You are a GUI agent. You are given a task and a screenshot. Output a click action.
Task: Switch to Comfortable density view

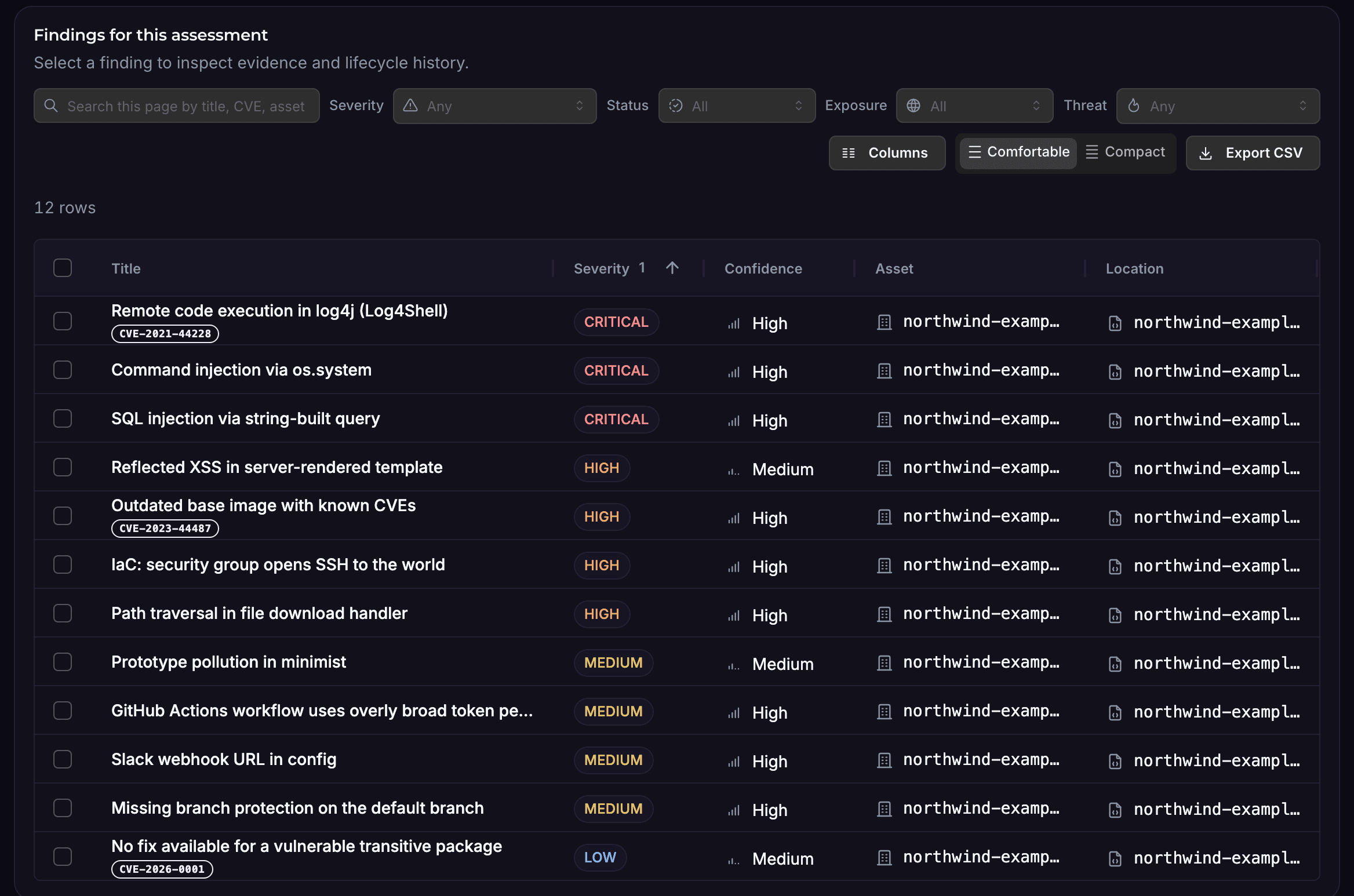pos(1018,152)
